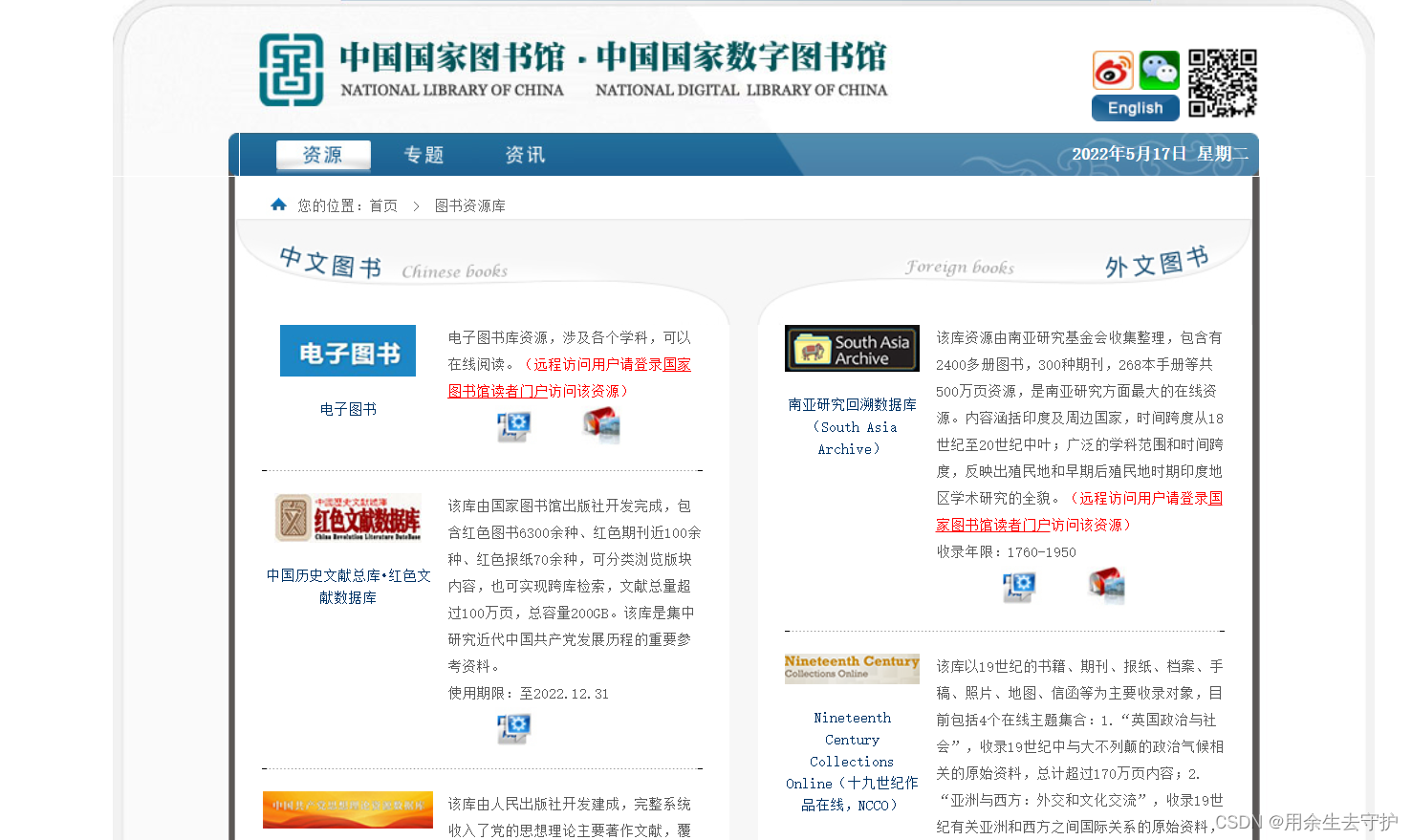
Task: Click the 中国国家数字图书馆 header title
Action: click(x=742, y=57)
